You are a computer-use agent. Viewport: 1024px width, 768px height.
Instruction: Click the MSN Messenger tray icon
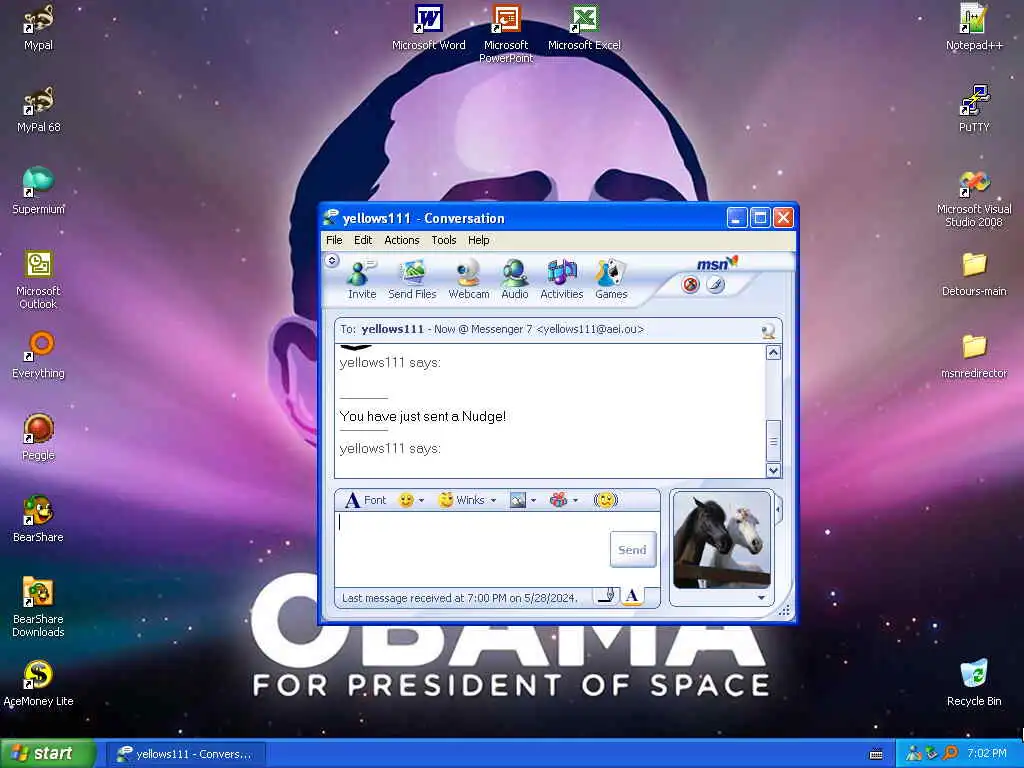pos(913,754)
